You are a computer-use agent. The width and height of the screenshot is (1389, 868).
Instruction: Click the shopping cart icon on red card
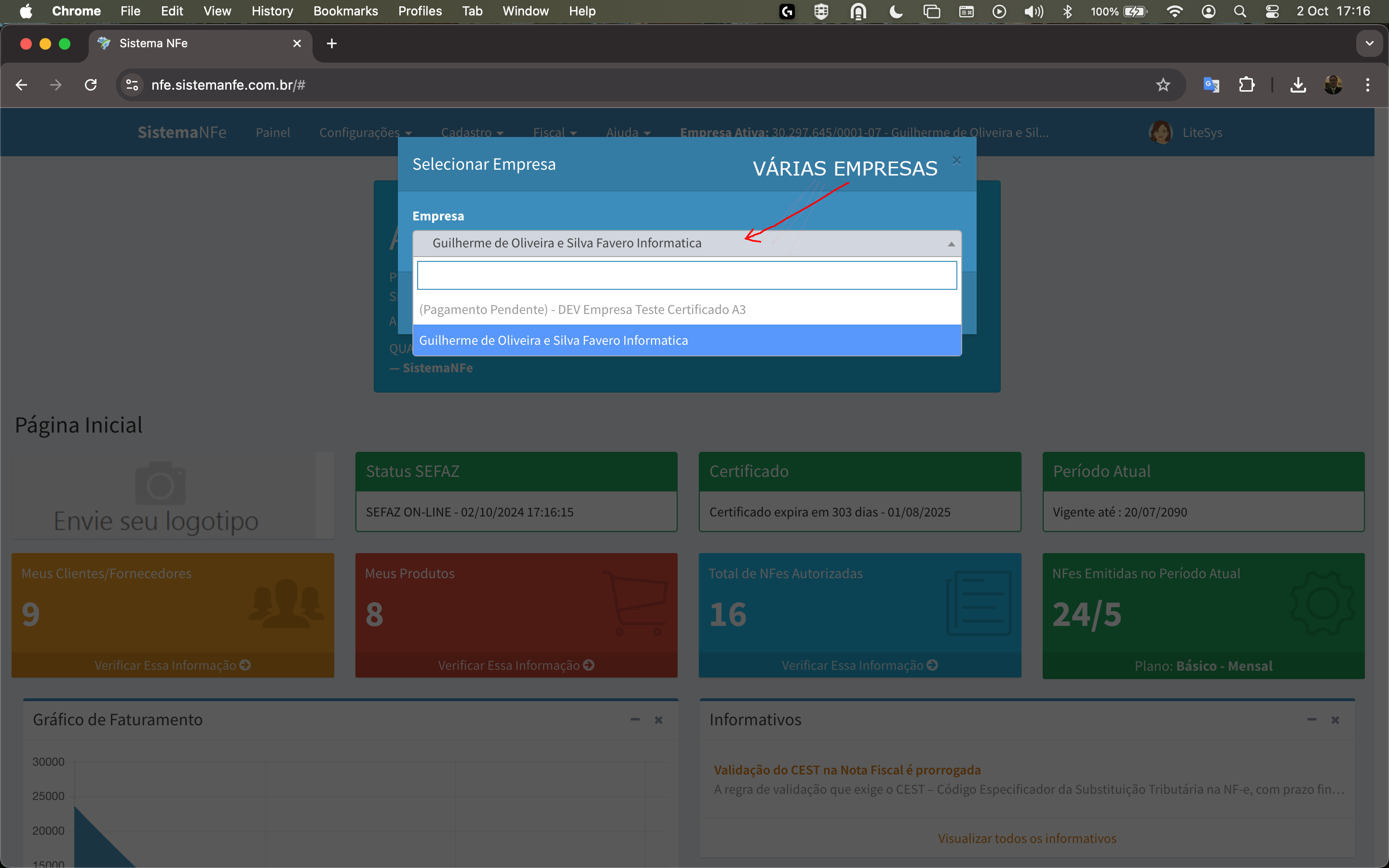[x=636, y=603]
